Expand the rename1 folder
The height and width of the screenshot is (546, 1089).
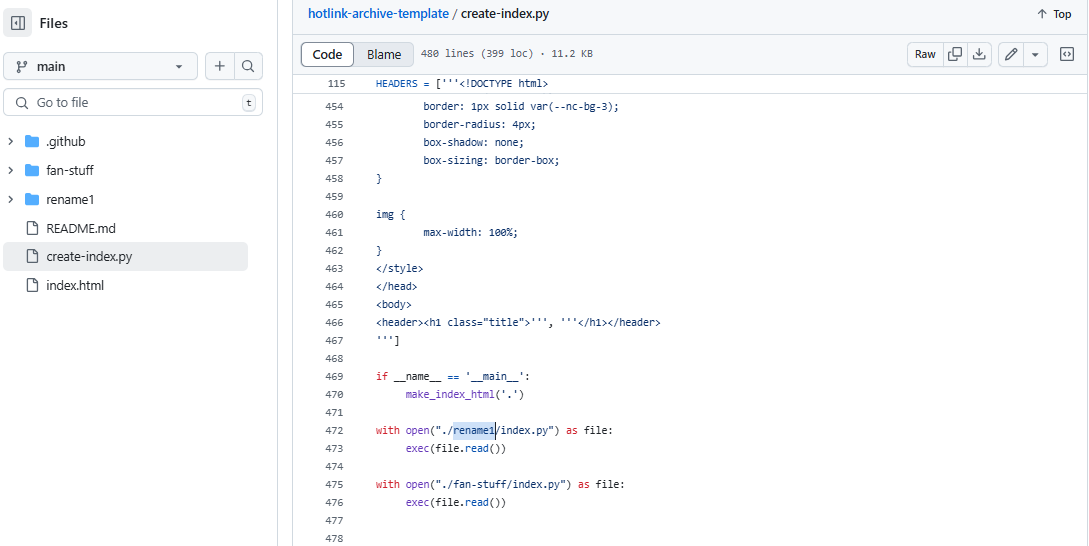[11, 199]
